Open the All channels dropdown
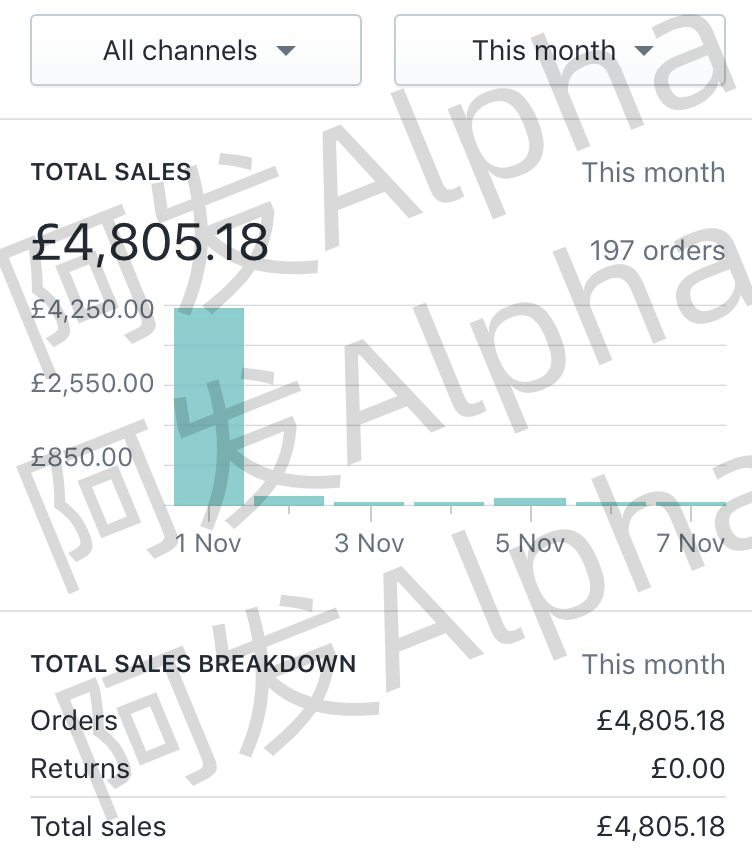 click(x=196, y=50)
